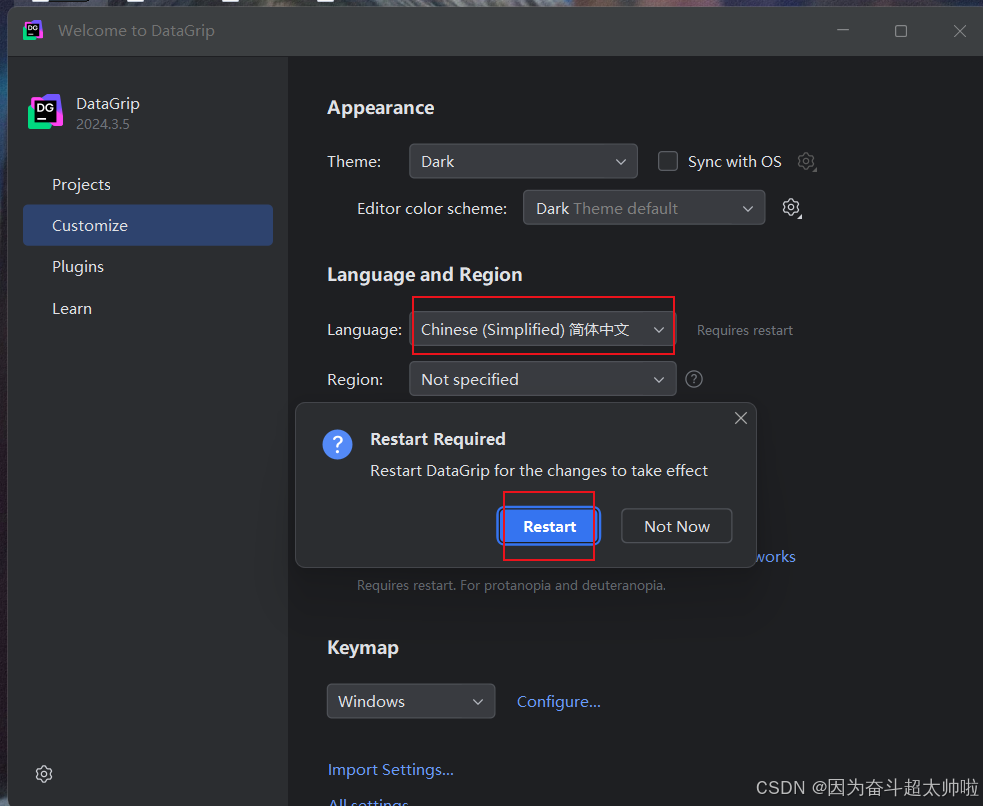Click the Appearance section heading

pyautogui.click(x=381, y=108)
